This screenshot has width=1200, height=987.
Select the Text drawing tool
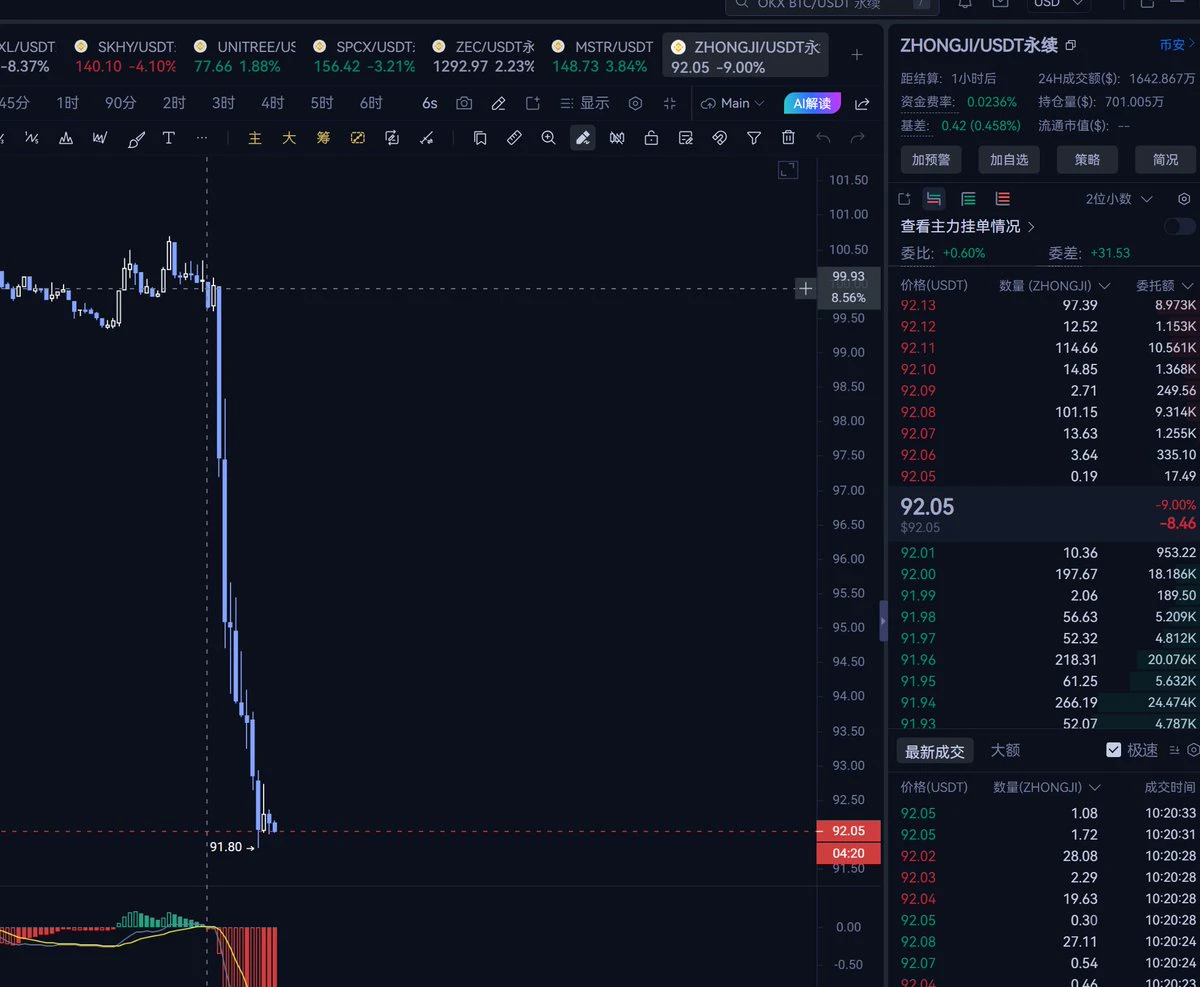pyautogui.click(x=169, y=138)
